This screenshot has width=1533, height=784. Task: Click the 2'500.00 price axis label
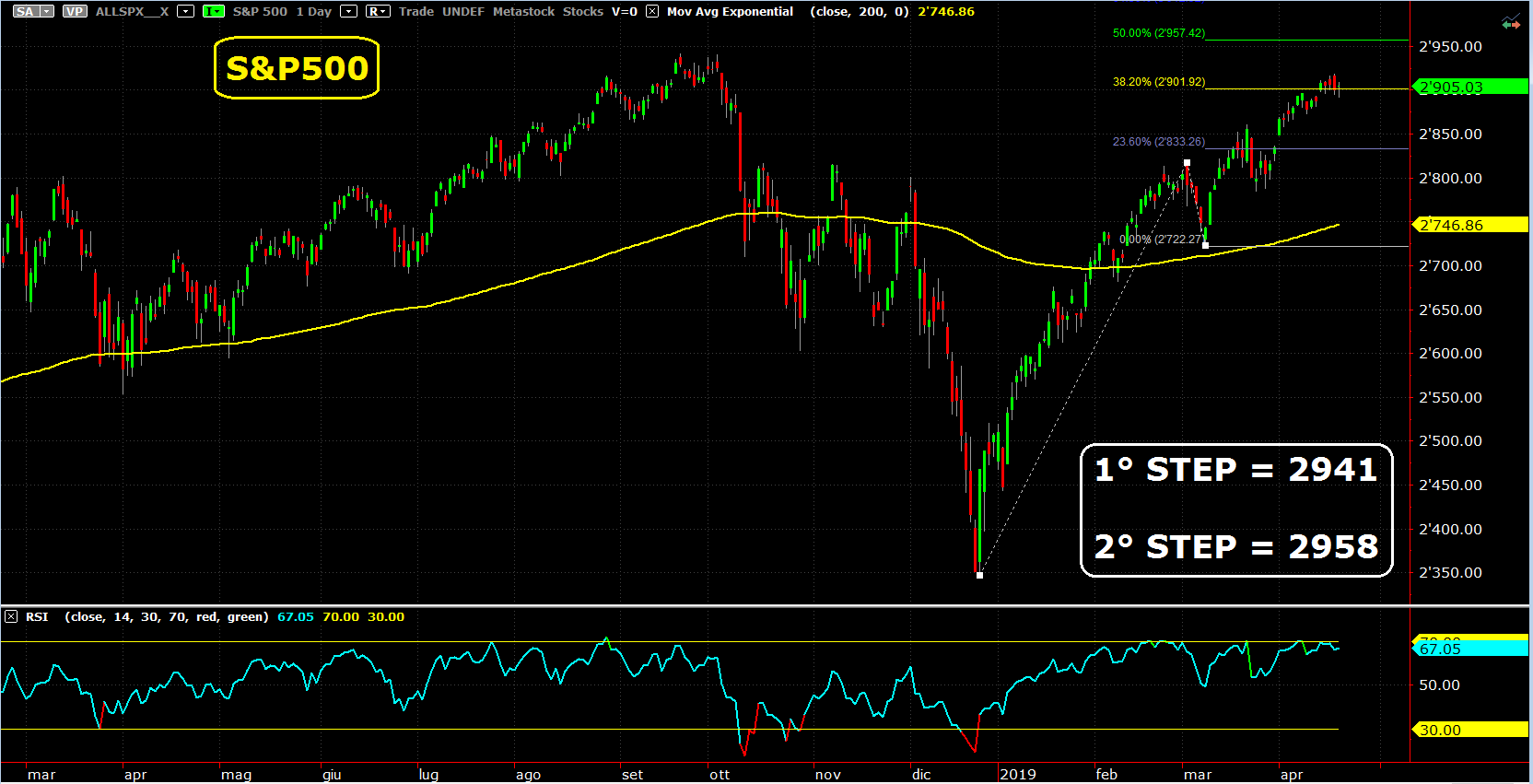click(x=1450, y=441)
